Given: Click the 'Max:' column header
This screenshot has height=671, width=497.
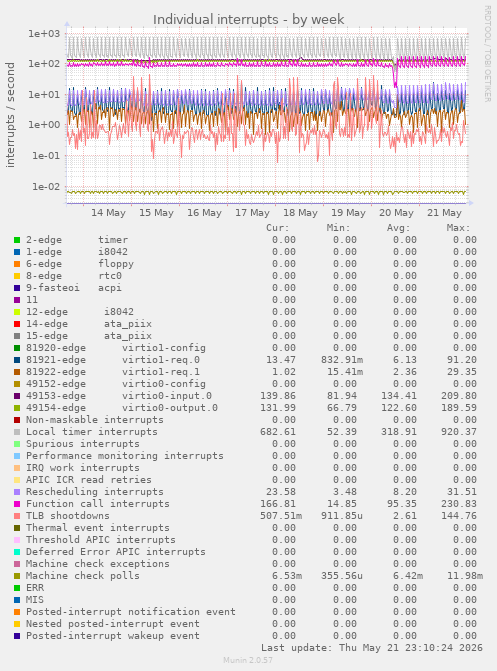Looking at the screenshot, I should 458,228.
